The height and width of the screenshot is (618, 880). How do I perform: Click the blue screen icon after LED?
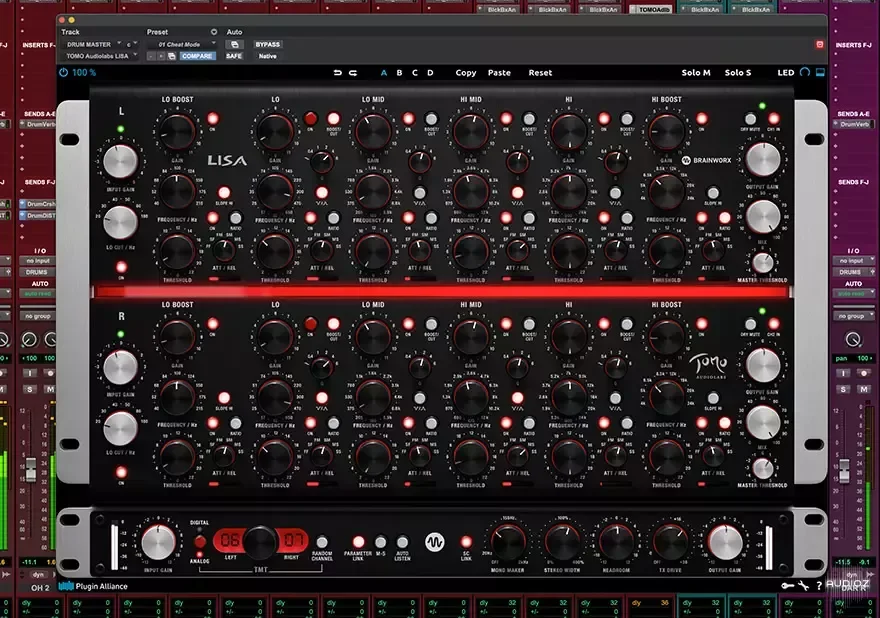(x=820, y=72)
